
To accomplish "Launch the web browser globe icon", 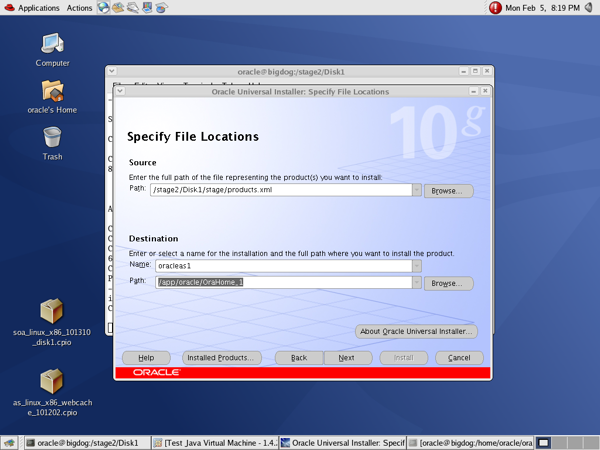I will (103, 7).
